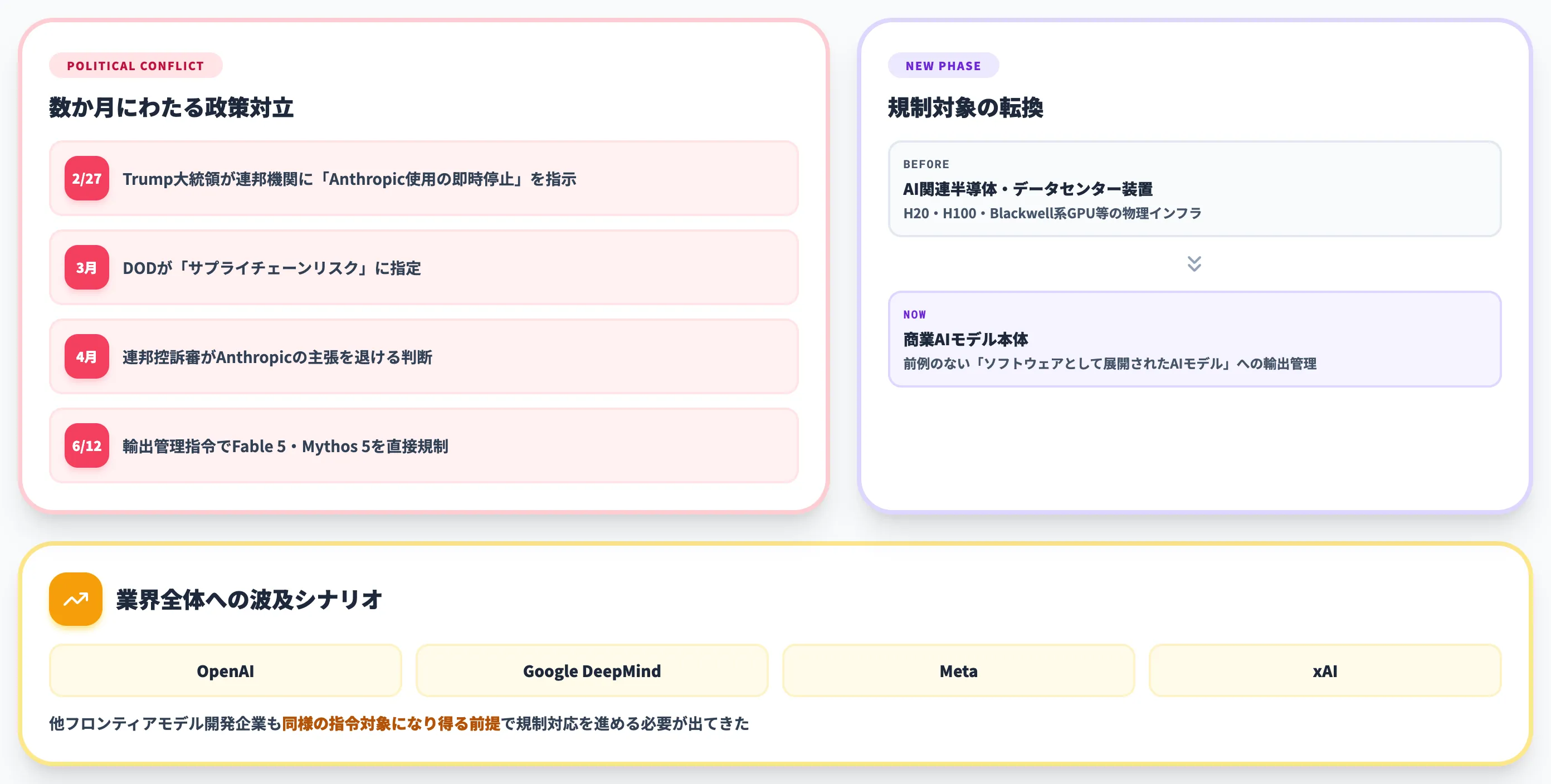Click the Trump大統領 Anthropic使用の即時停止 entry text
Viewport: 1551px width, 784px height.
tap(349, 179)
